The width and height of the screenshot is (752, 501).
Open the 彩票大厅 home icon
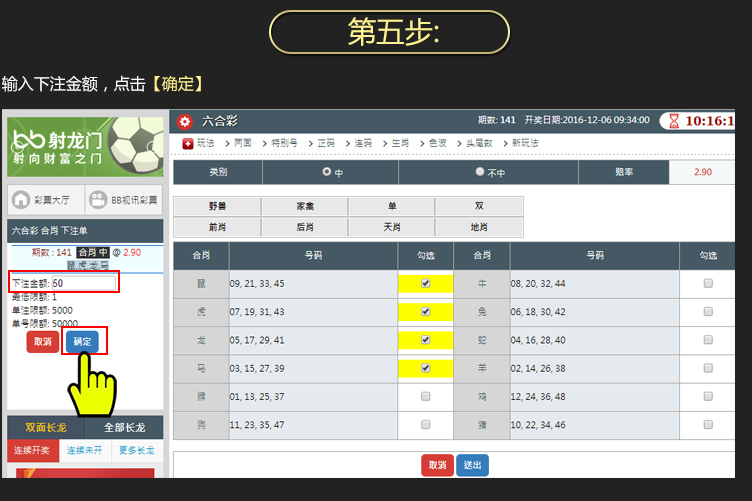click(21, 198)
